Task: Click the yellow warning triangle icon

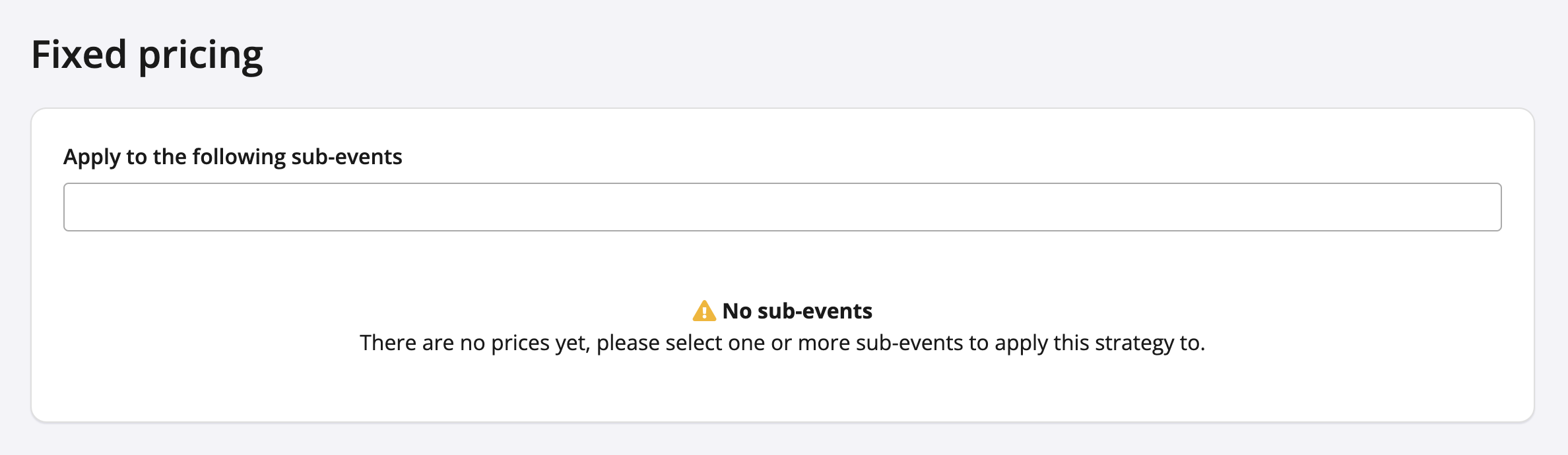Action: click(704, 311)
